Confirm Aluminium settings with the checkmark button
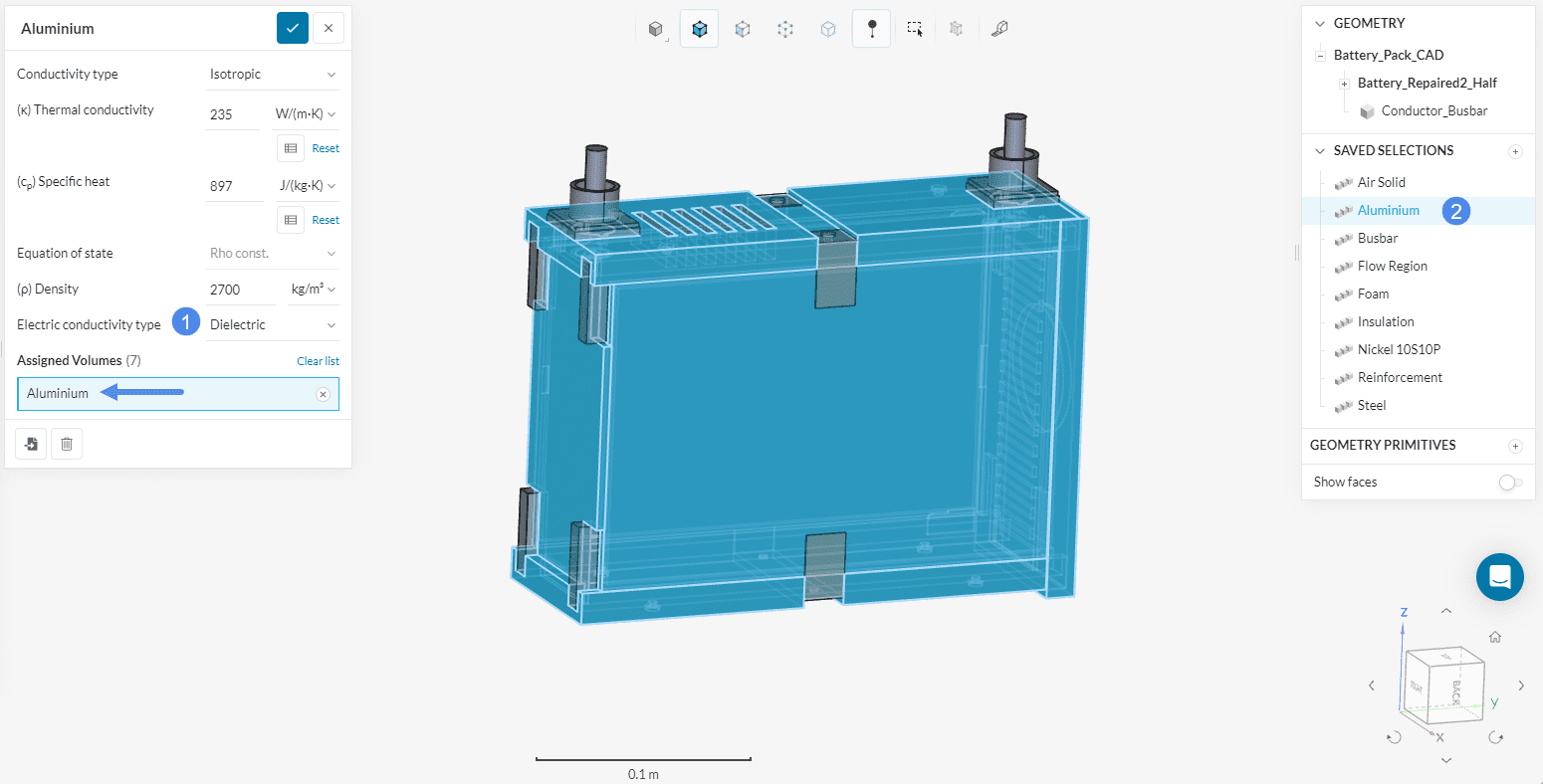Image resolution: width=1543 pixels, height=784 pixels. [x=293, y=28]
